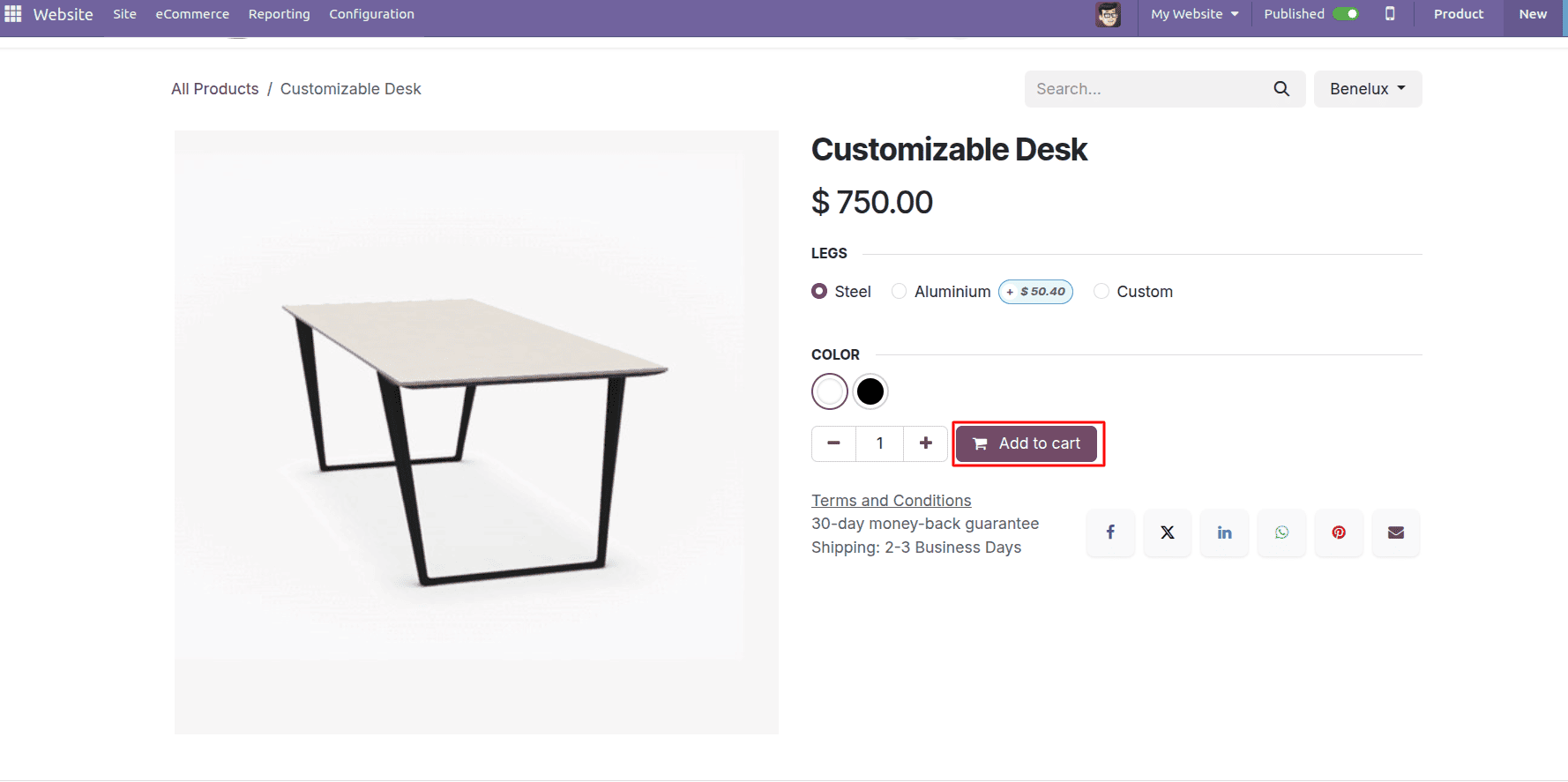Select Aluminium legs option
Screen dimensions: 1568x782
click(900, 292)
